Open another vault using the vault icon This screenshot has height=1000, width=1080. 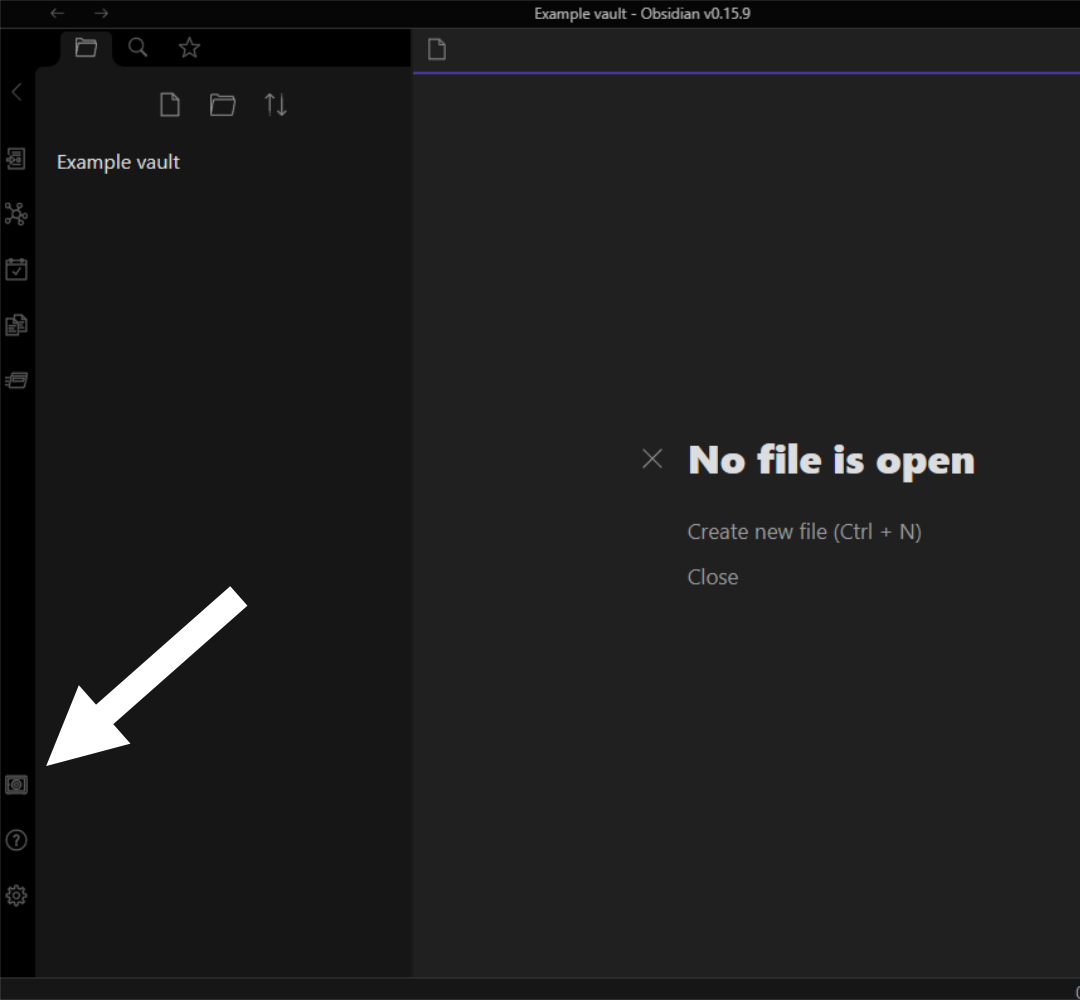16,785
